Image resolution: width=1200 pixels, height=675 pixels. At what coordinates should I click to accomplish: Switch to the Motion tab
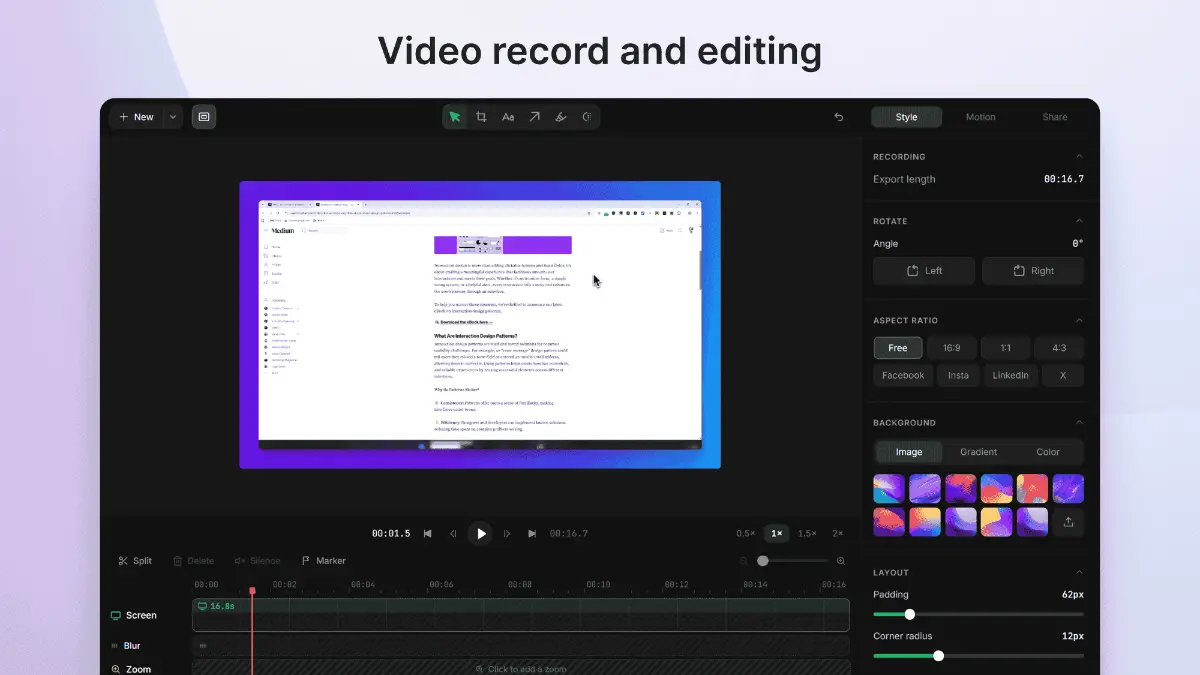coord(980,117)
